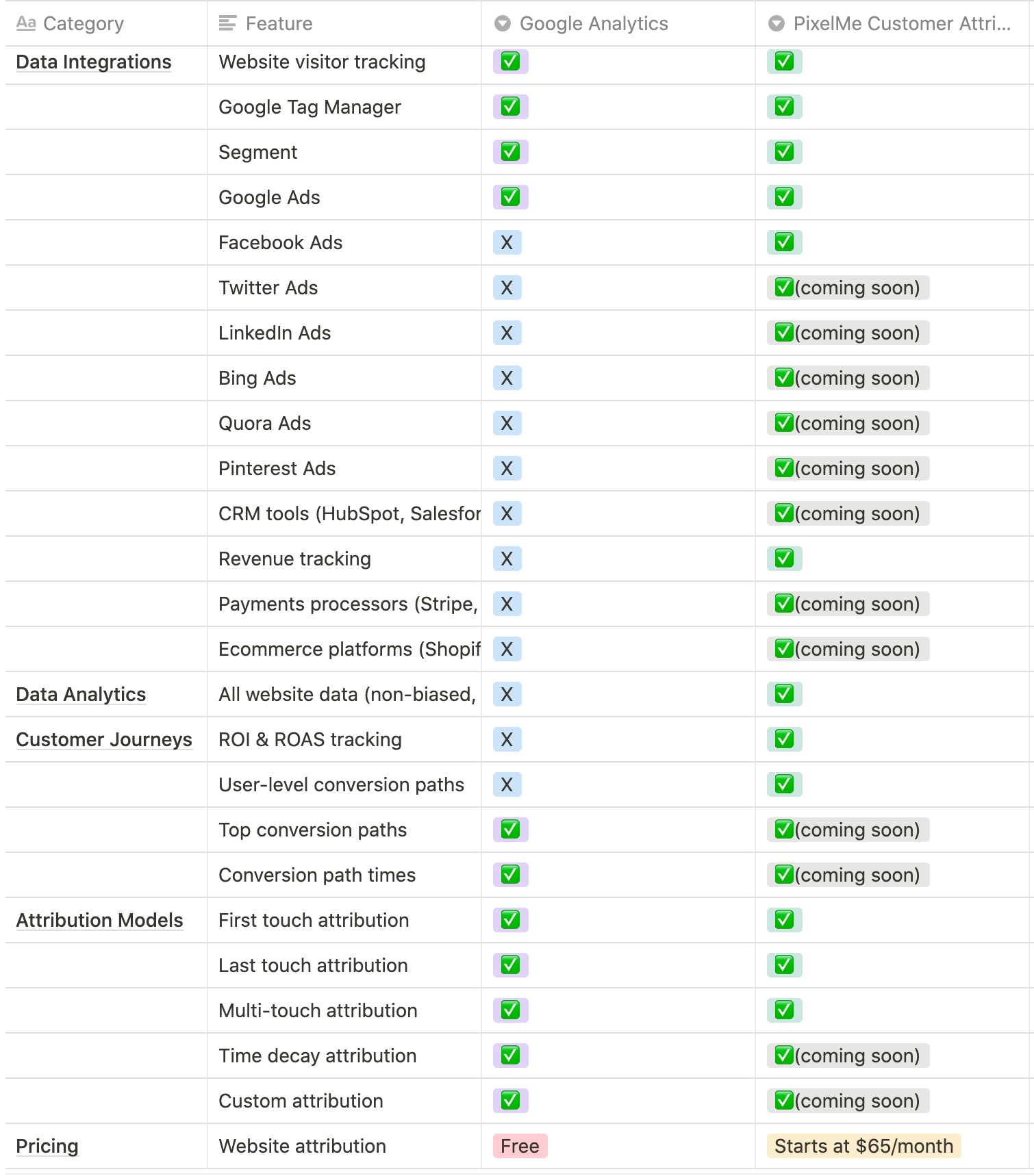This screenshot has width=1034, height=1176.
Task: Open the Feature column header menu
Action: tap(279, 23)
